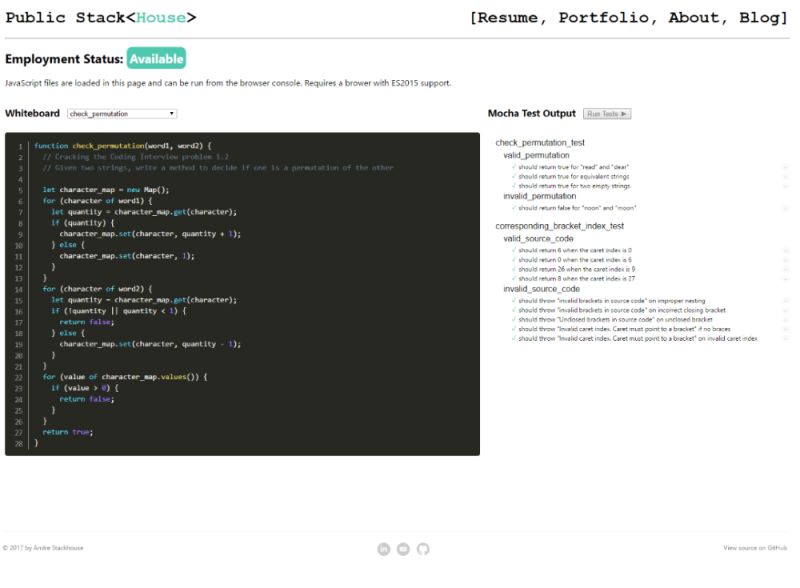Viewport: 800px width, 588px height.
Task: Select test 'should return 6 when the caret index is 0'
Action: click(575, 250)
